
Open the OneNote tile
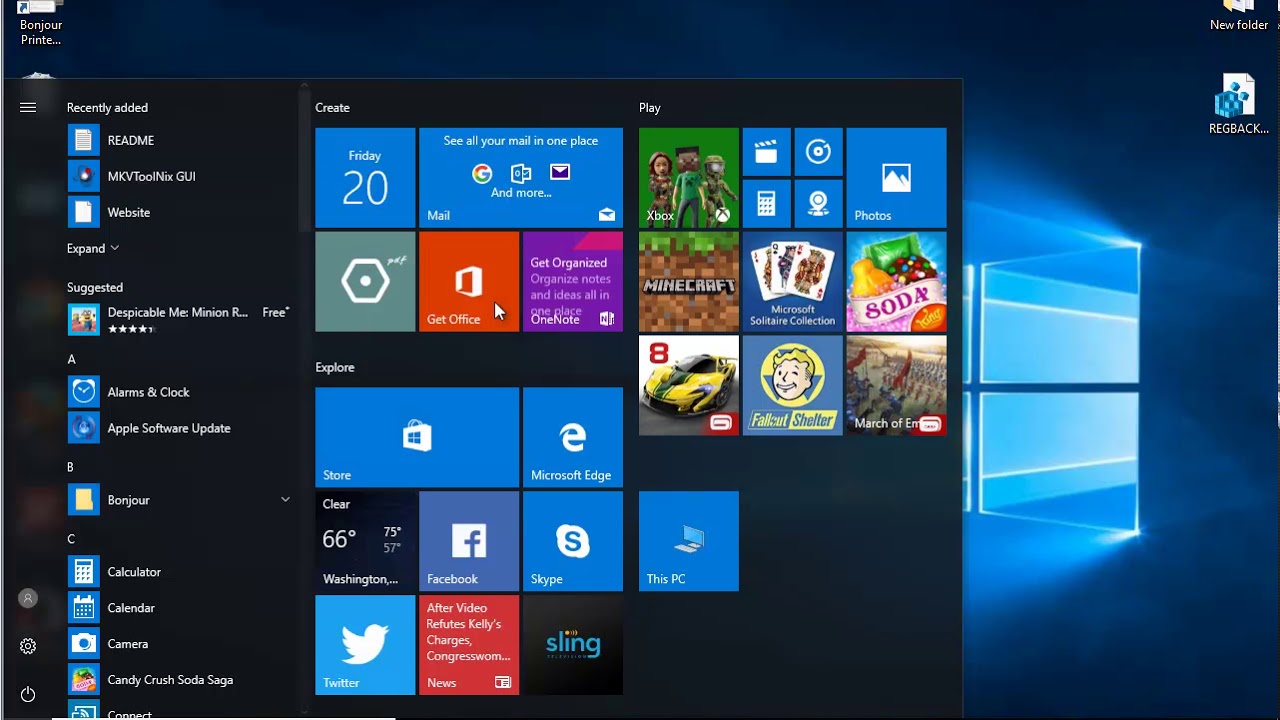pyautogui.click(x=573, y=282)
